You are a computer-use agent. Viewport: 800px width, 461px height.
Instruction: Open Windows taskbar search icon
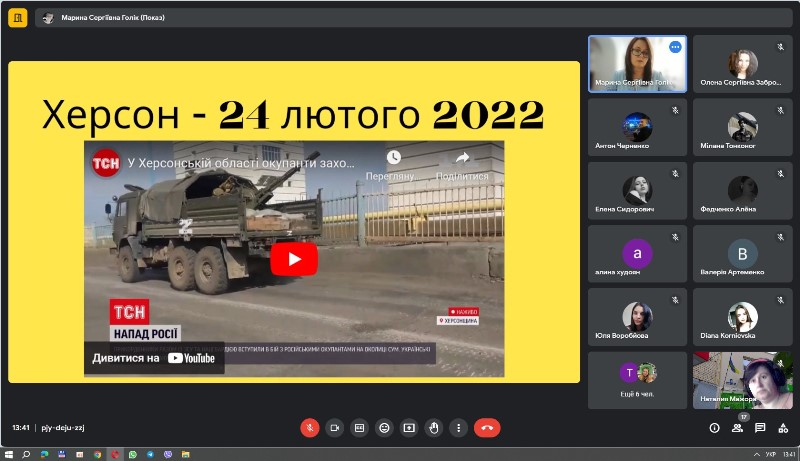[x=27, y=454]
